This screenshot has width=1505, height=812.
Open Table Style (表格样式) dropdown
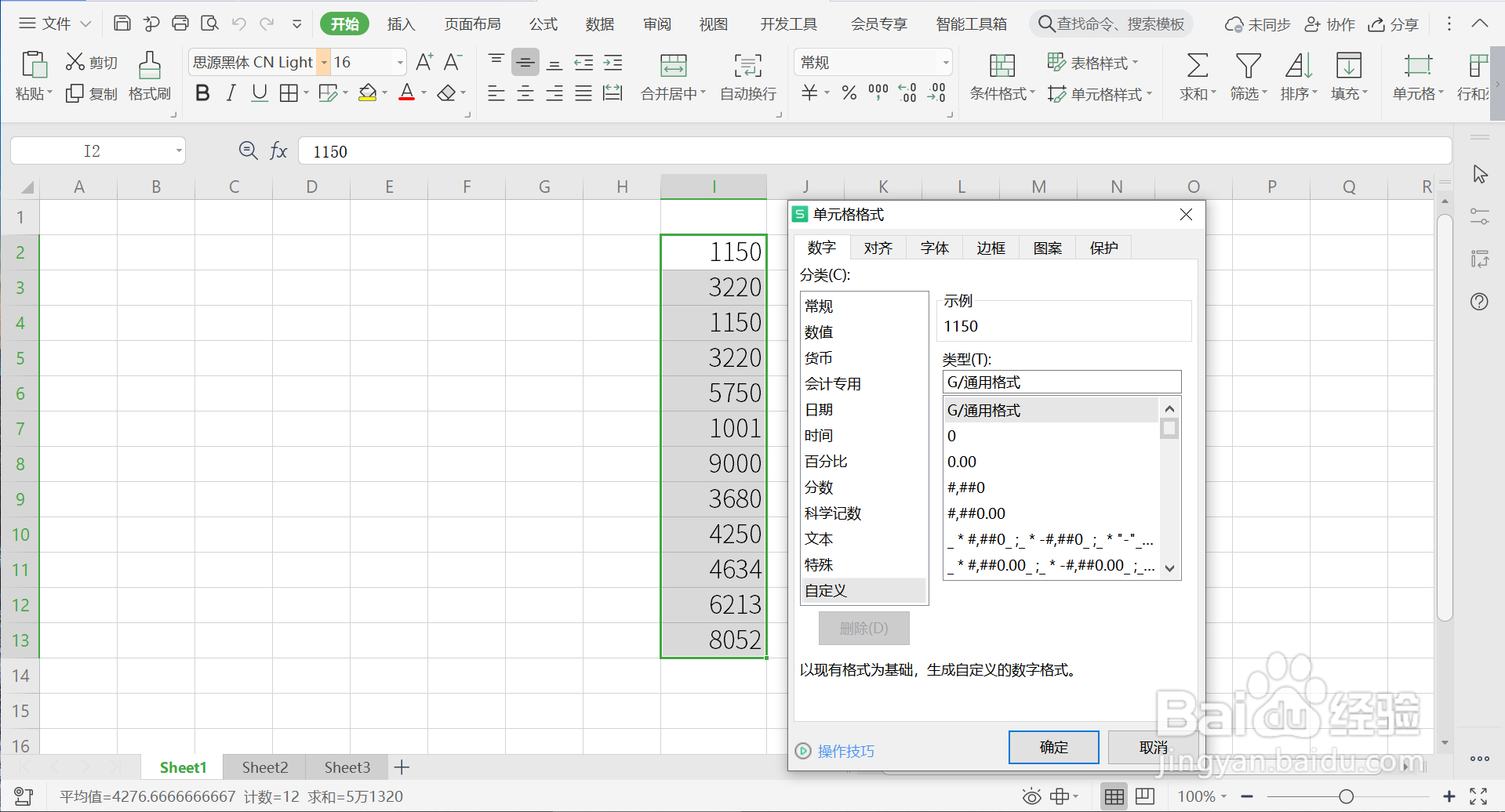(1093, 62)
